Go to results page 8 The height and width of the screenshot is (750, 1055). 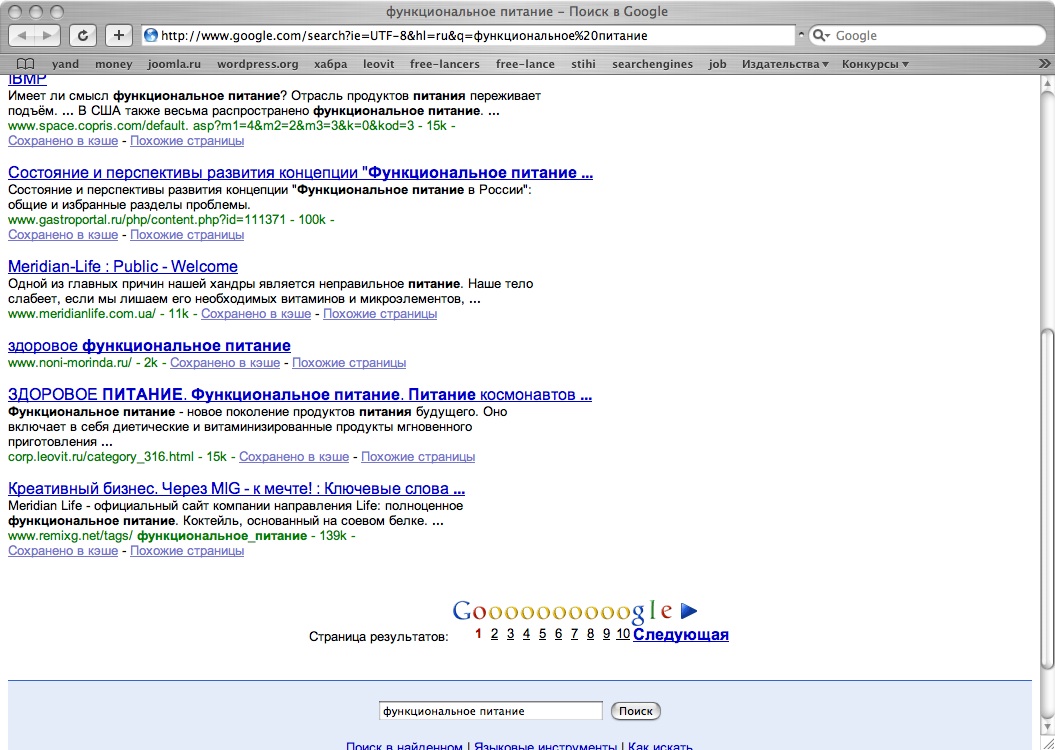tap(591, 634)
